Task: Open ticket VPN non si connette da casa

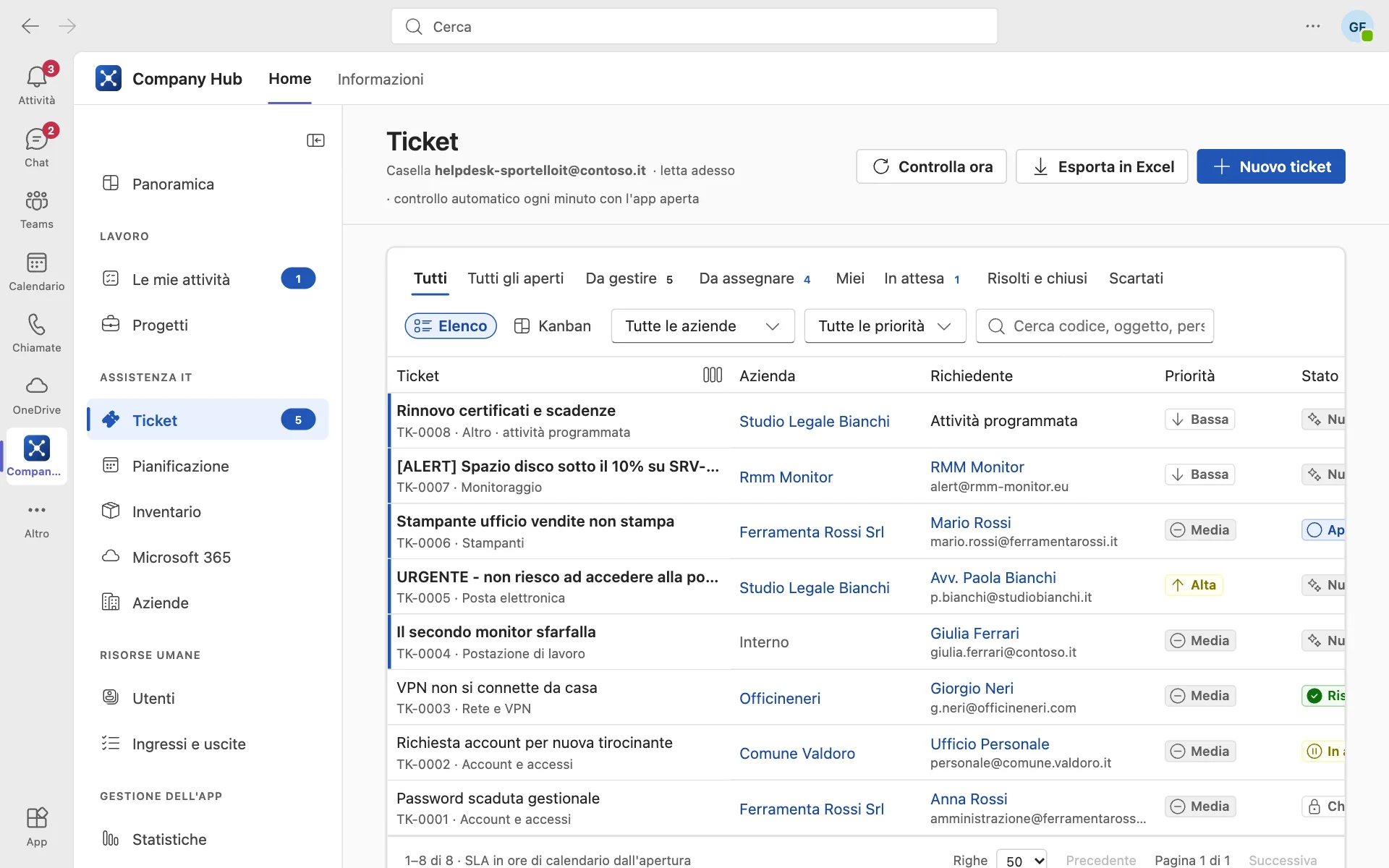Action: [496, 687]
